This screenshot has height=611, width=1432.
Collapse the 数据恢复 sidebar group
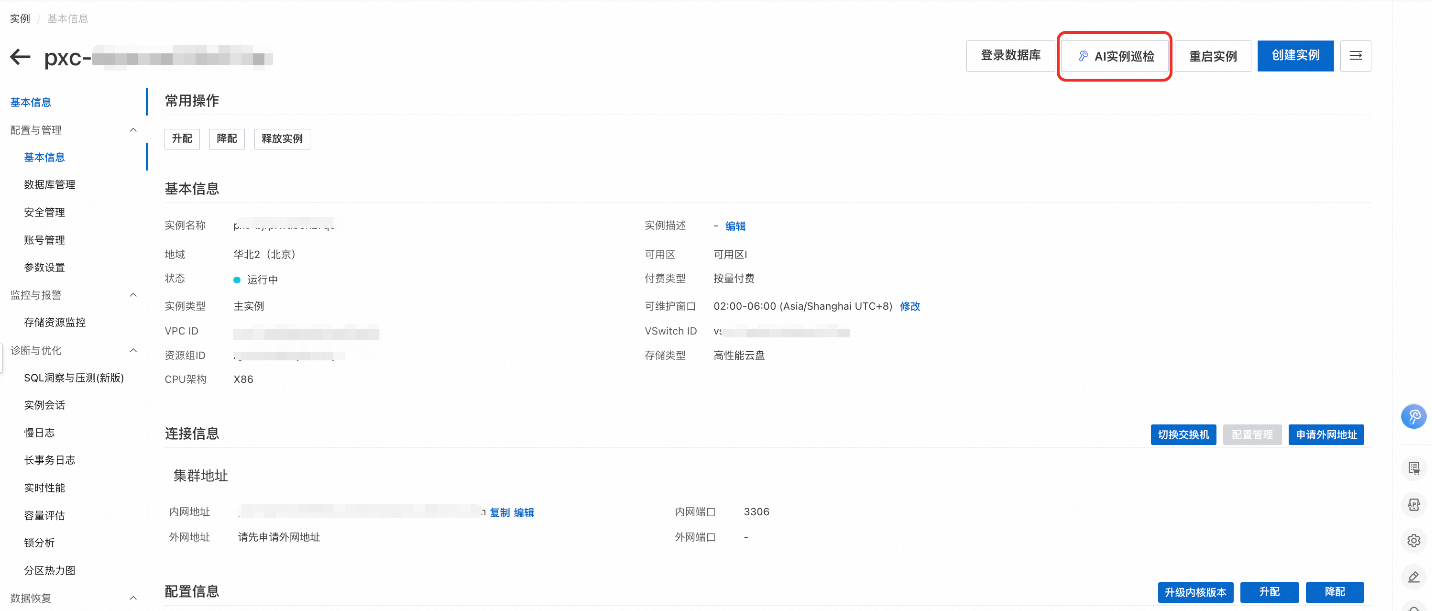tap(134, 598)
